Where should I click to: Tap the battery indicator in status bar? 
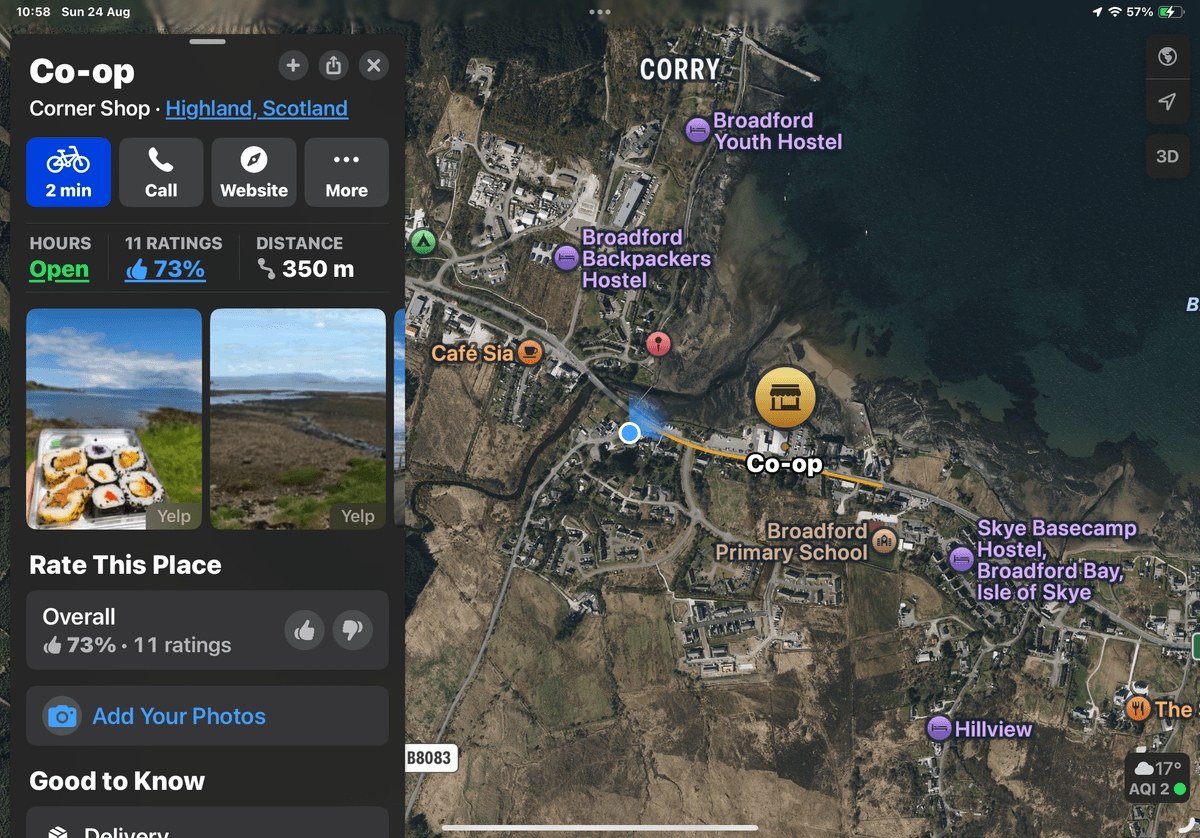click(x=1171, y=12)
